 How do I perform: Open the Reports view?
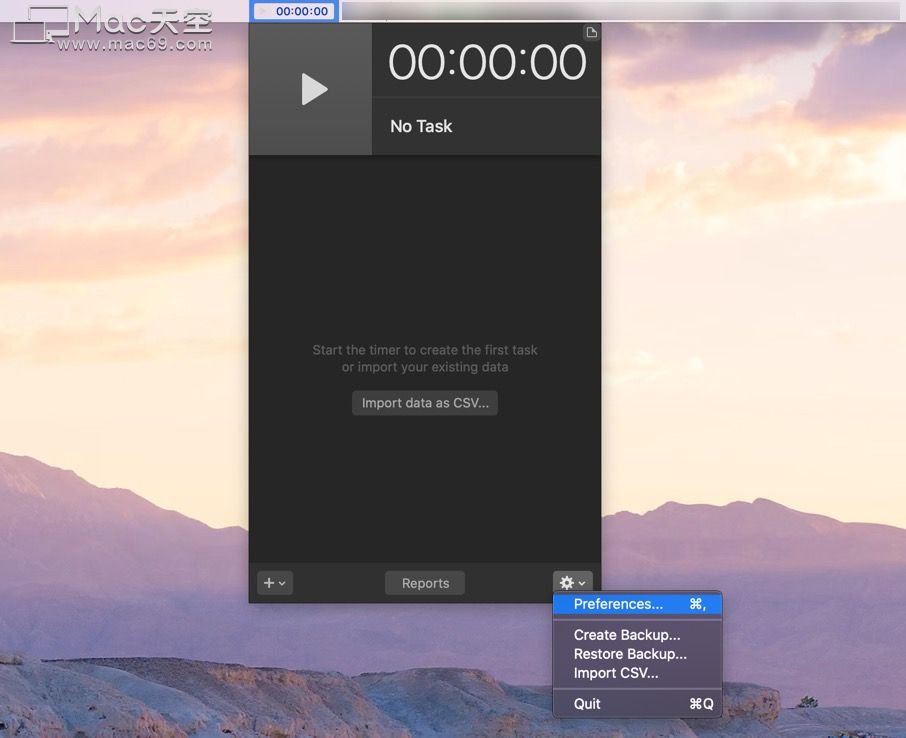coord(425,583)
